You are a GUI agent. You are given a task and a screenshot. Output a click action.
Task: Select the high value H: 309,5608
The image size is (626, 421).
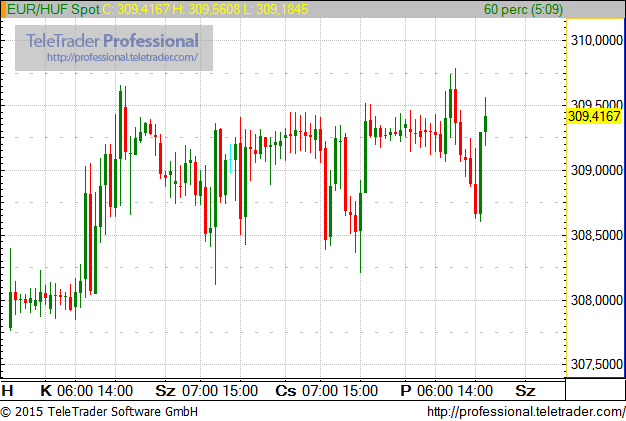coord(206,9)
